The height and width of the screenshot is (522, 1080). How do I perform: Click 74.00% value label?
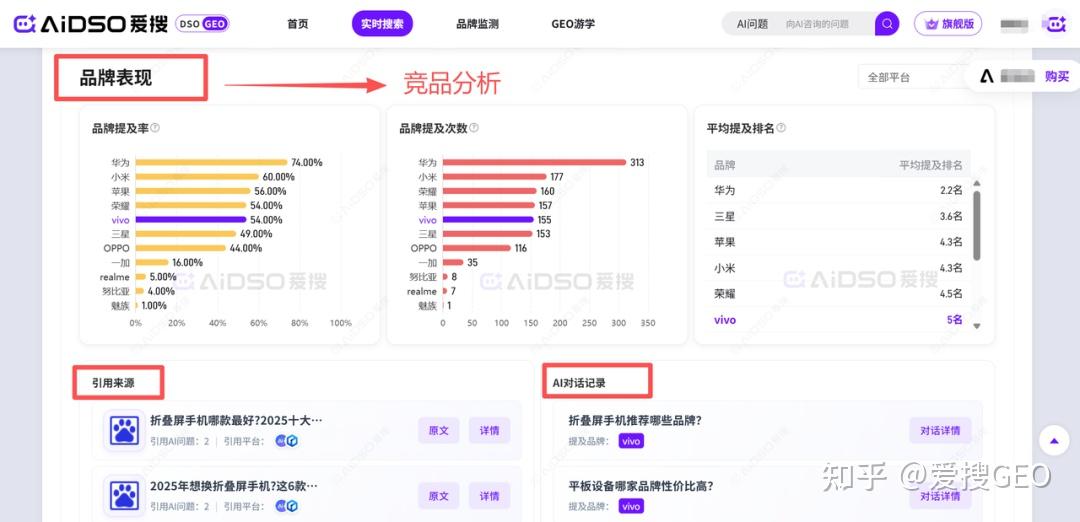[x=307, y=163]
